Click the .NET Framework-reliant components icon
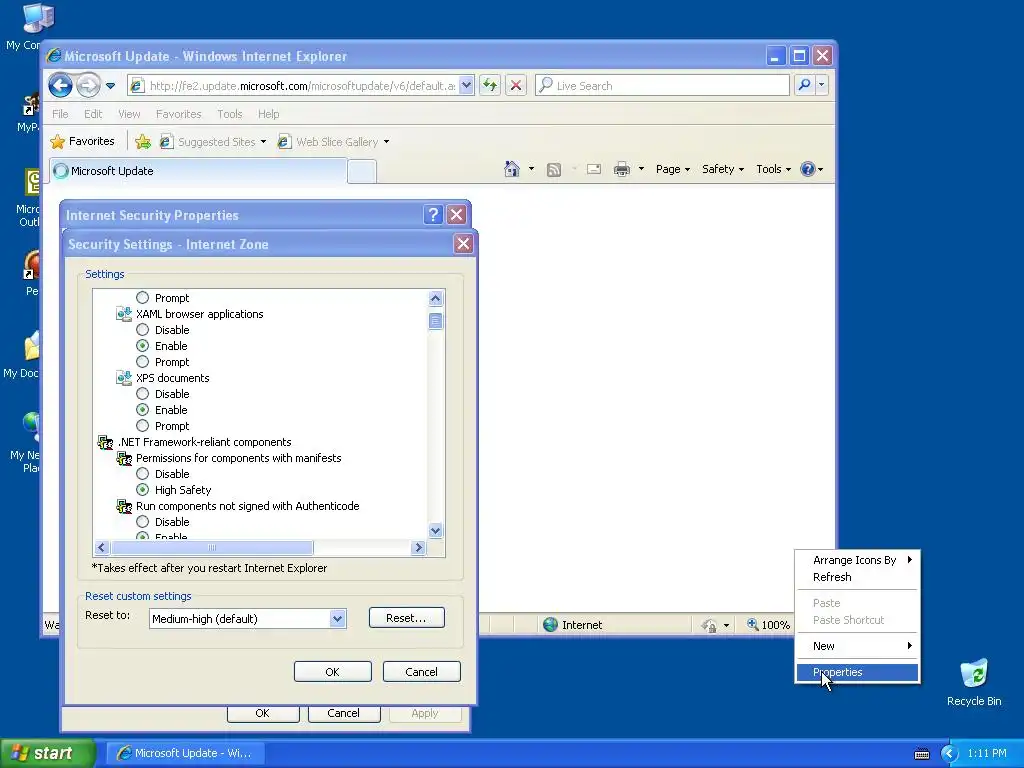 pyautogui.click(x=104, y=442)
